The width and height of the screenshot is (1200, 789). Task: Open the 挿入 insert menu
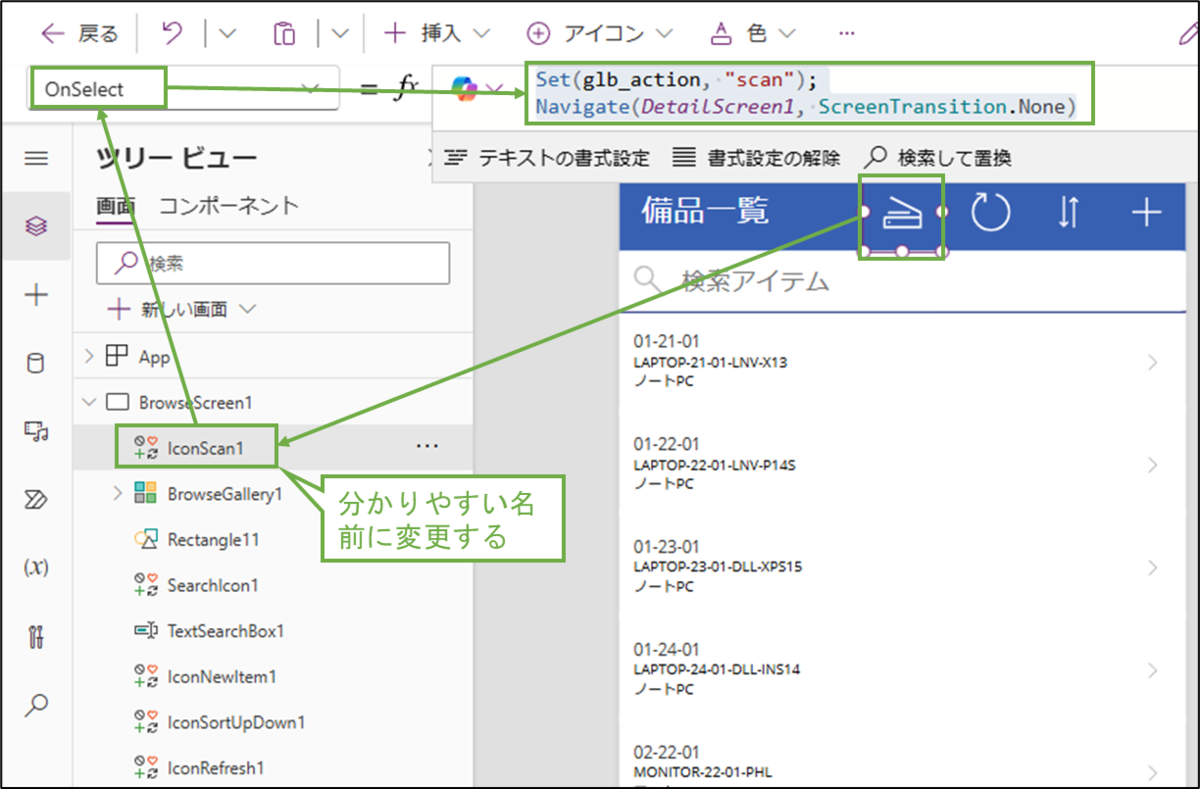(x=437, y=34)
